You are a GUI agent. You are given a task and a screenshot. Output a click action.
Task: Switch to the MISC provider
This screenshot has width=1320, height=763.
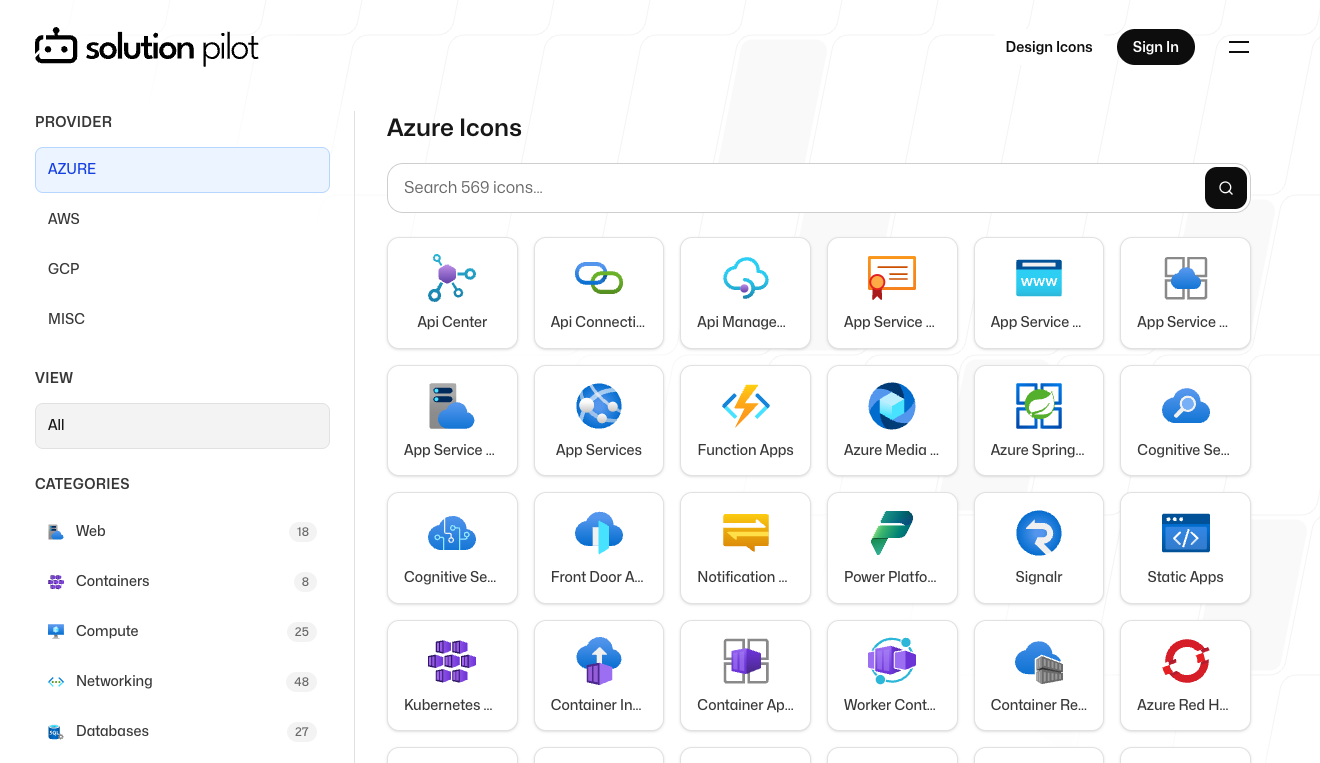(x=182, y=319)
